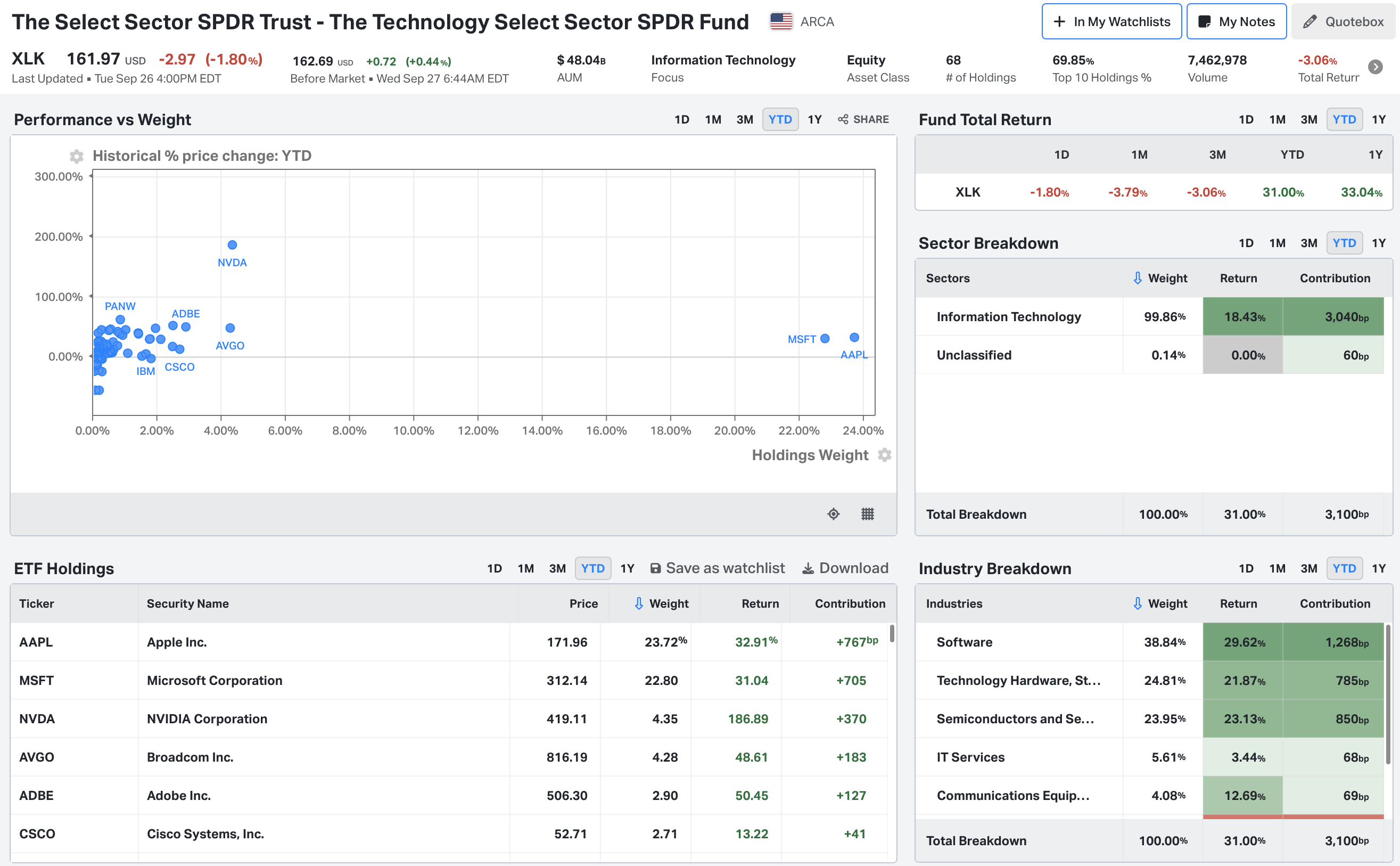Click the MSFT data point on chart
Viewport: 1400px width, 866px height.
825,339
